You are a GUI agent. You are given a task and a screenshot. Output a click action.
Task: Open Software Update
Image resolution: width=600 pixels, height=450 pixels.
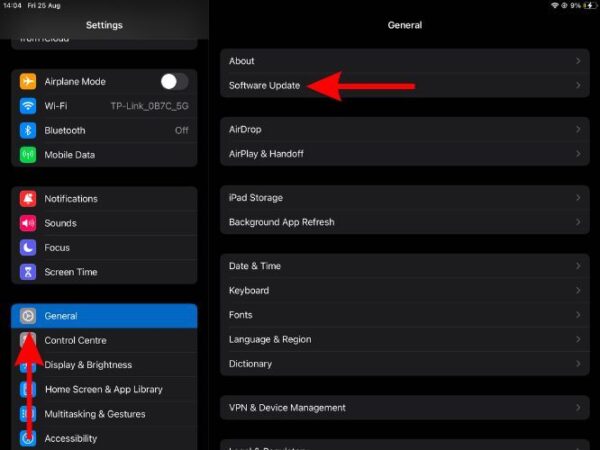(x=264, y=86)
